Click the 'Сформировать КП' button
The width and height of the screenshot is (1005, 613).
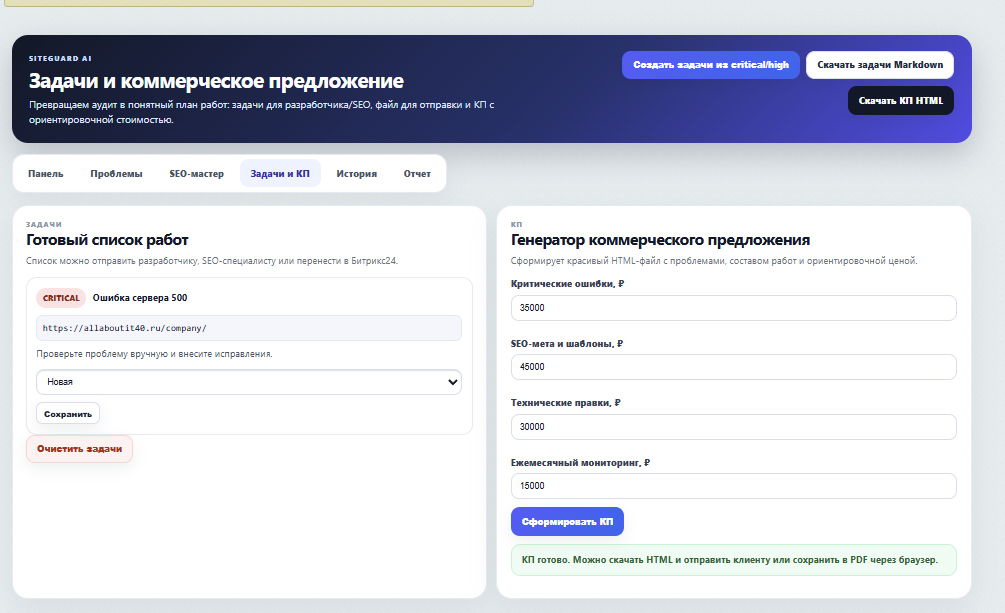point(567,521)
